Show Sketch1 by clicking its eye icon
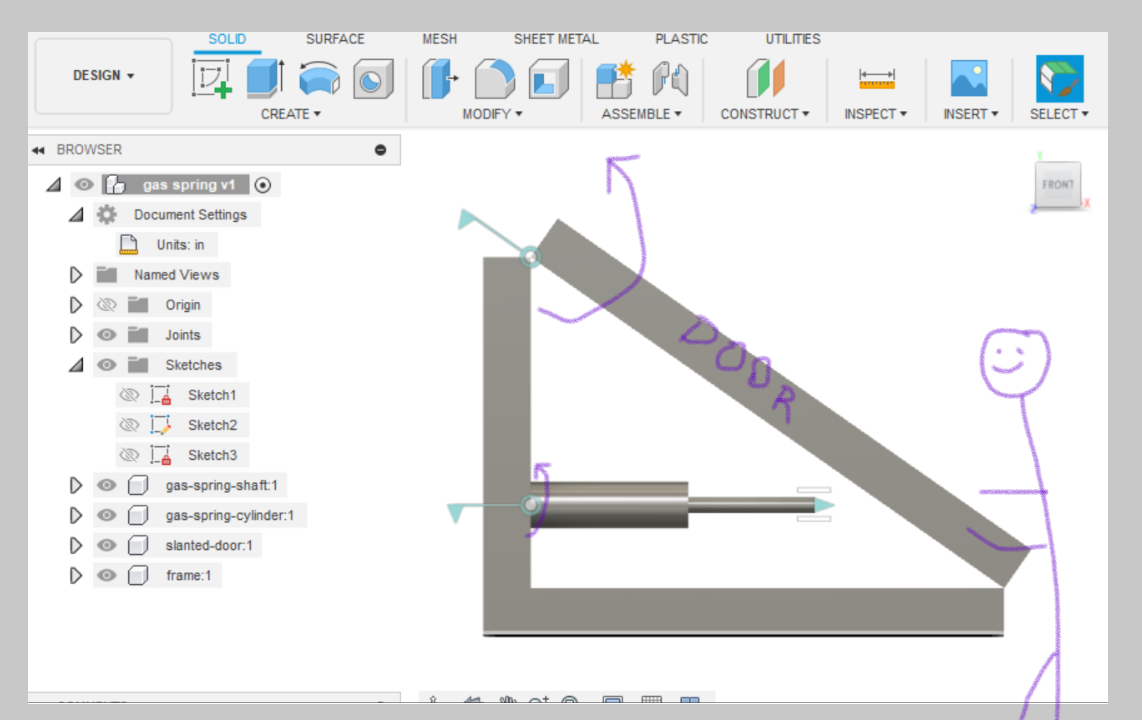Viewport: 1142px width, 720px height. [x=129, y=395]
